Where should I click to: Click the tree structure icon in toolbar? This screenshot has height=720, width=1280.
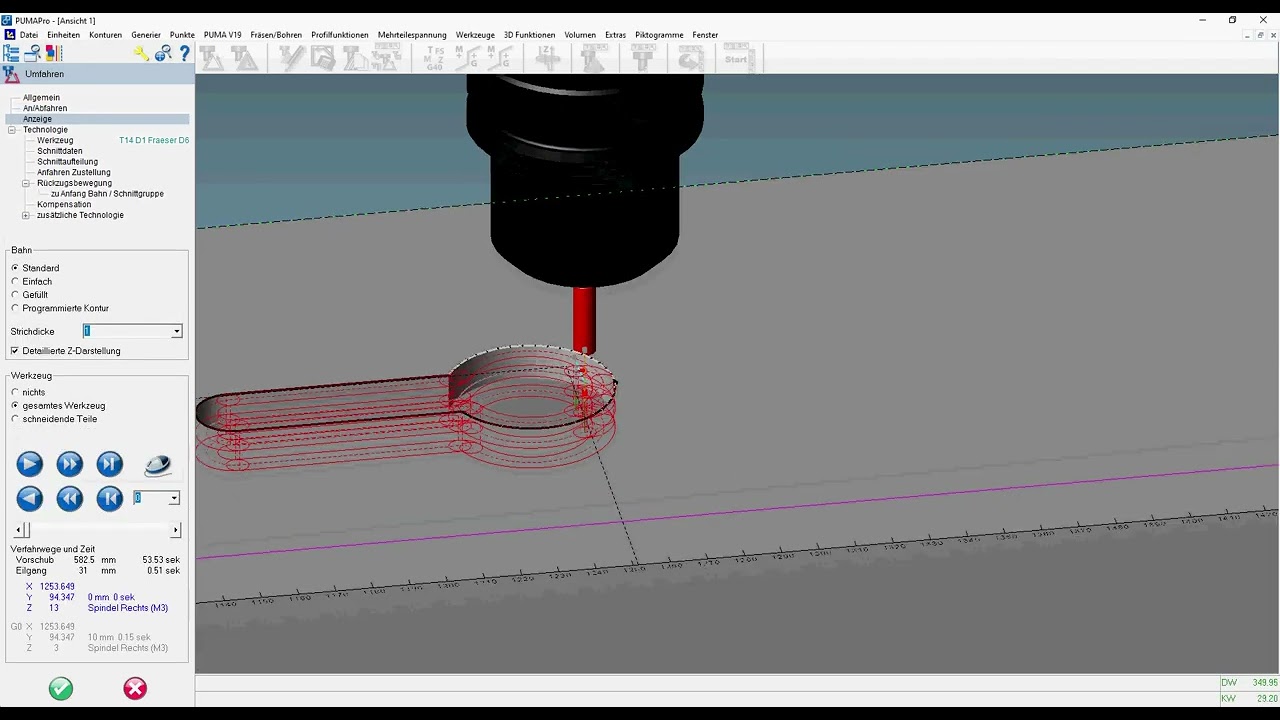12,54
